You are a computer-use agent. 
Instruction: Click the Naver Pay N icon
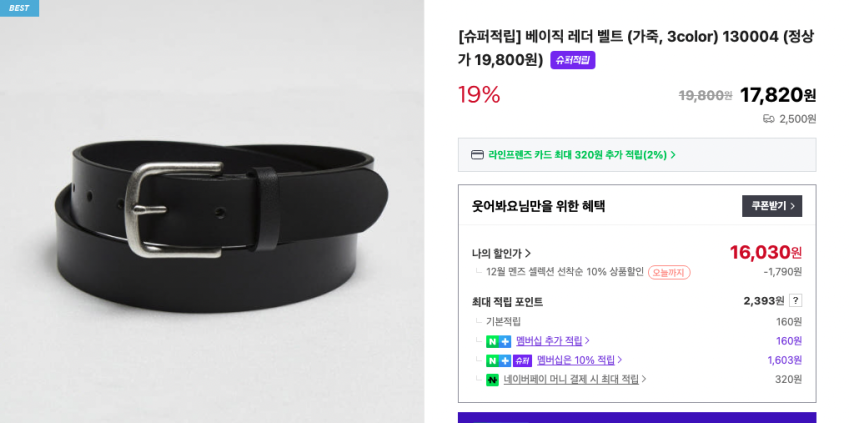pos(492,380)
